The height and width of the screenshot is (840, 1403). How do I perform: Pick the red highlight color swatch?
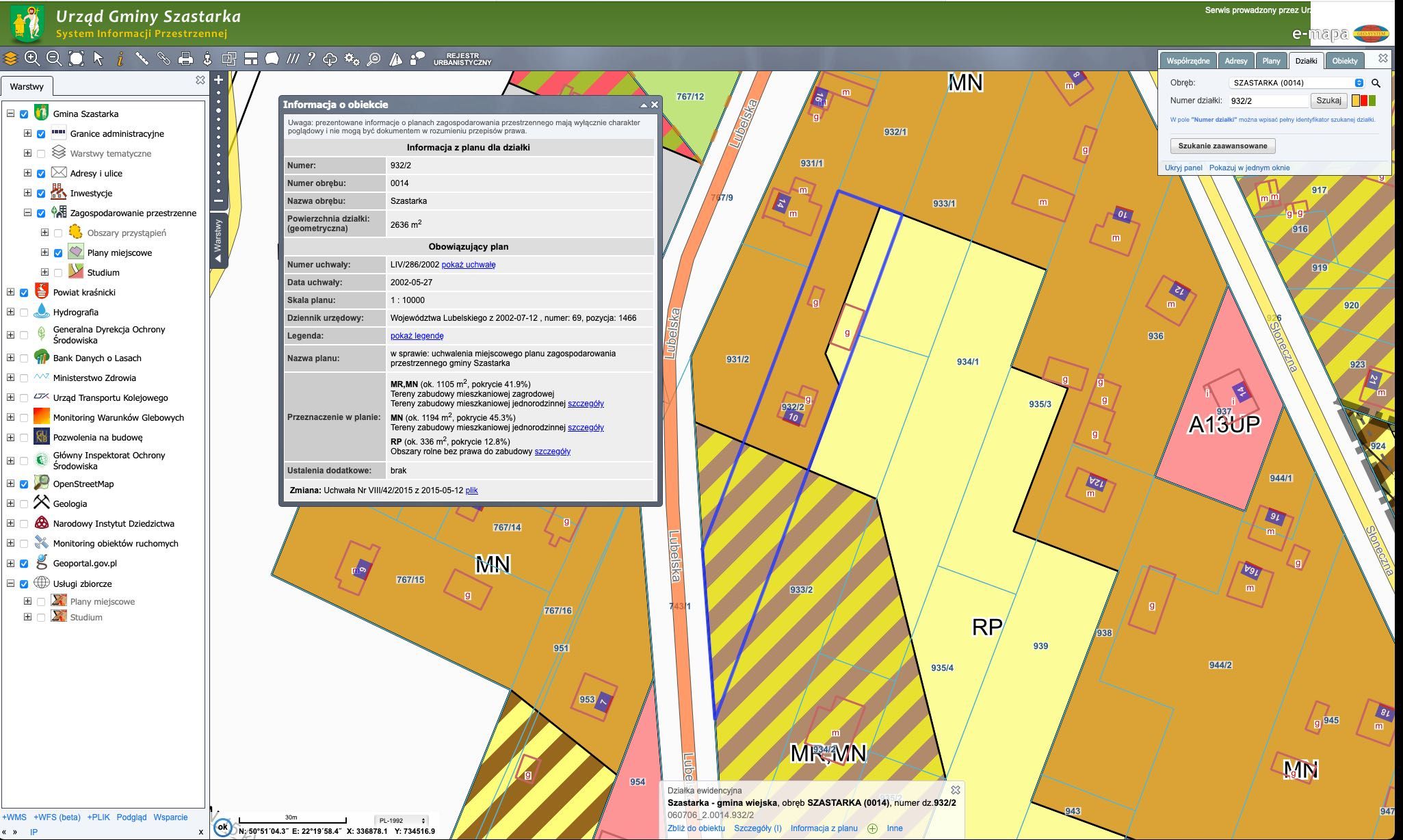pos(1364,101)
